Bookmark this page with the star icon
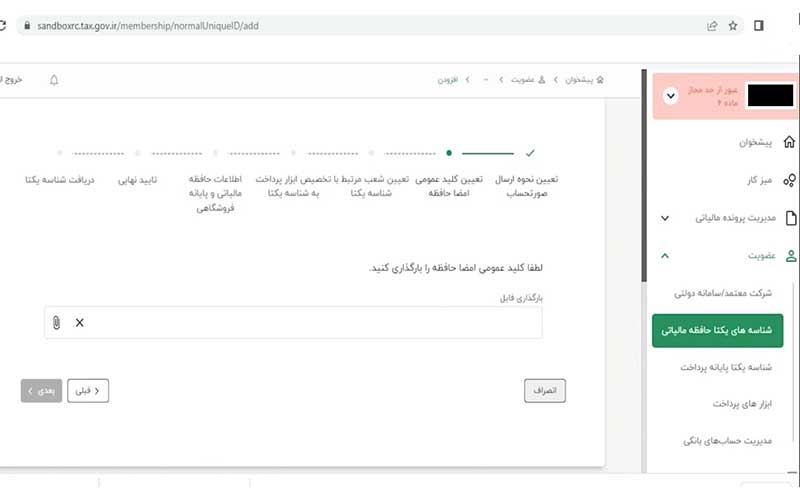This screenshot has width=800, height=500. [732, 26]
